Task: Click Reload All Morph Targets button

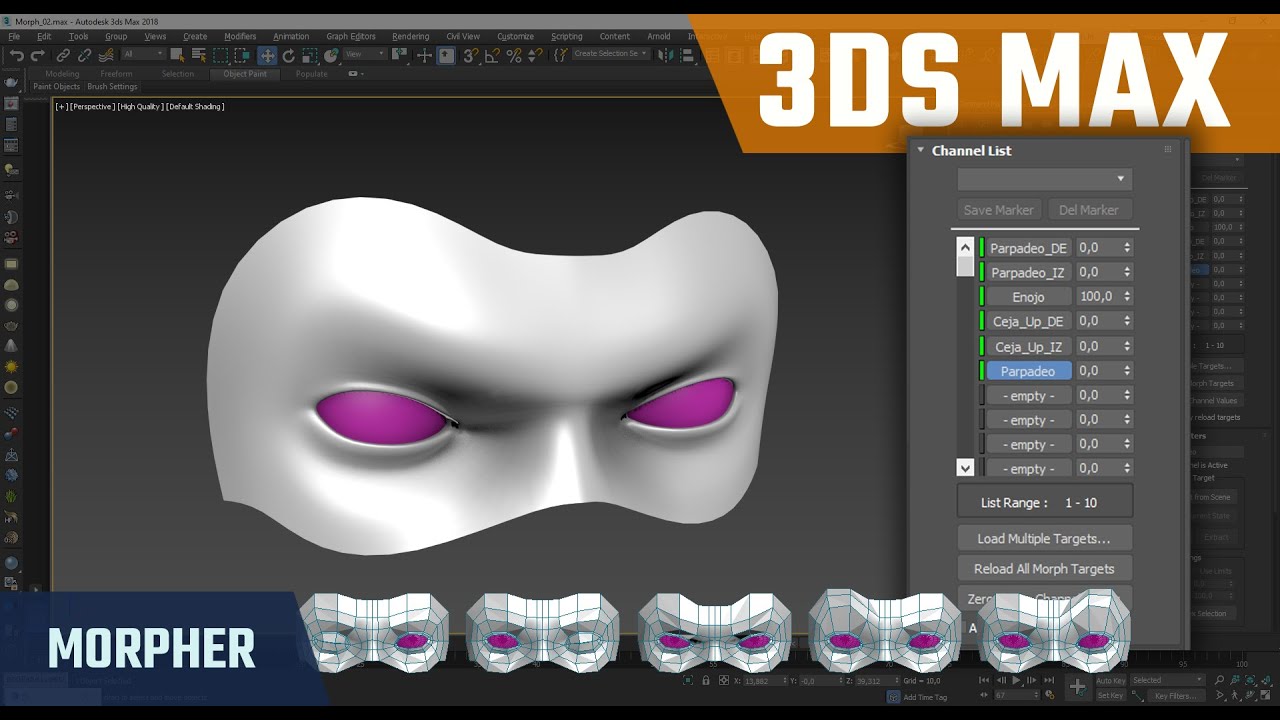Action: point(1044,568)
